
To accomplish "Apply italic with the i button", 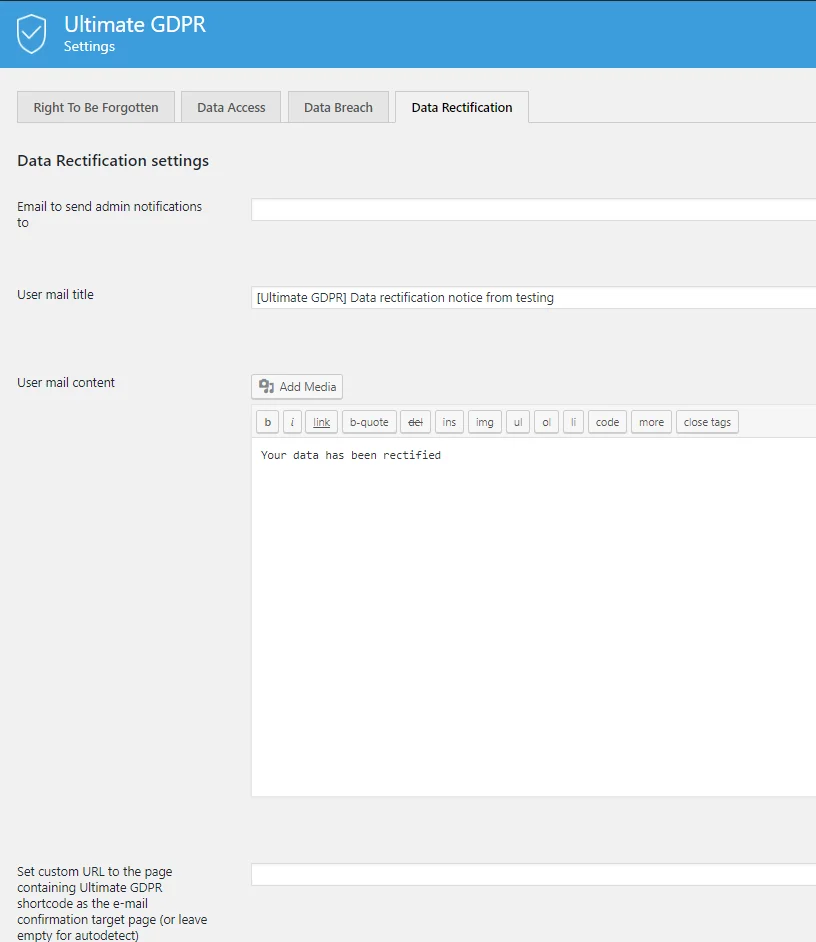I will pyautogui.click(x=291, y=422).
